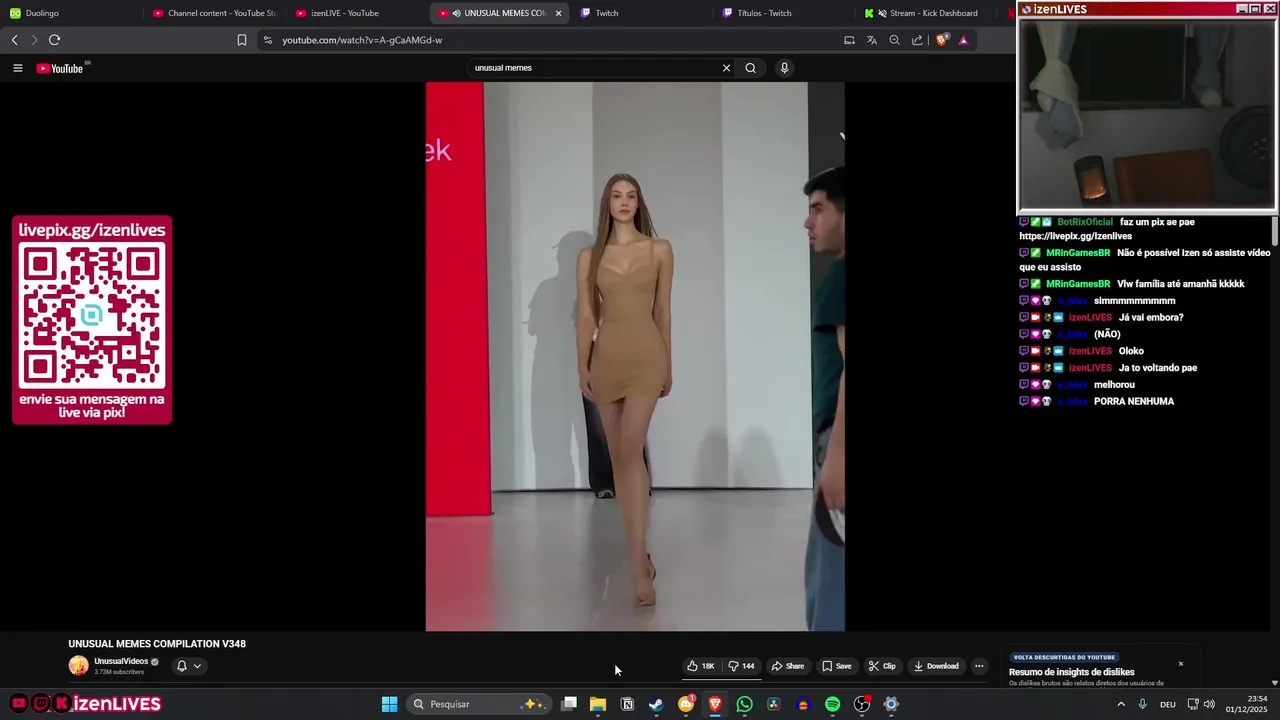Select message 'Vlw família até amanhã kkkkk'
The image size is (1280, 720).
pyautogui.click(x=1180, y=284)
